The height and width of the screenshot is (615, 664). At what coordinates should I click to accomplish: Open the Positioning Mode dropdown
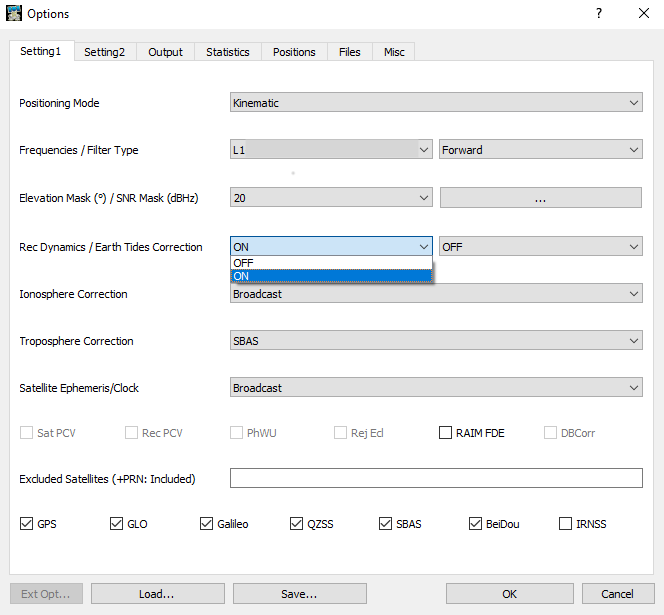coord(436,102)
